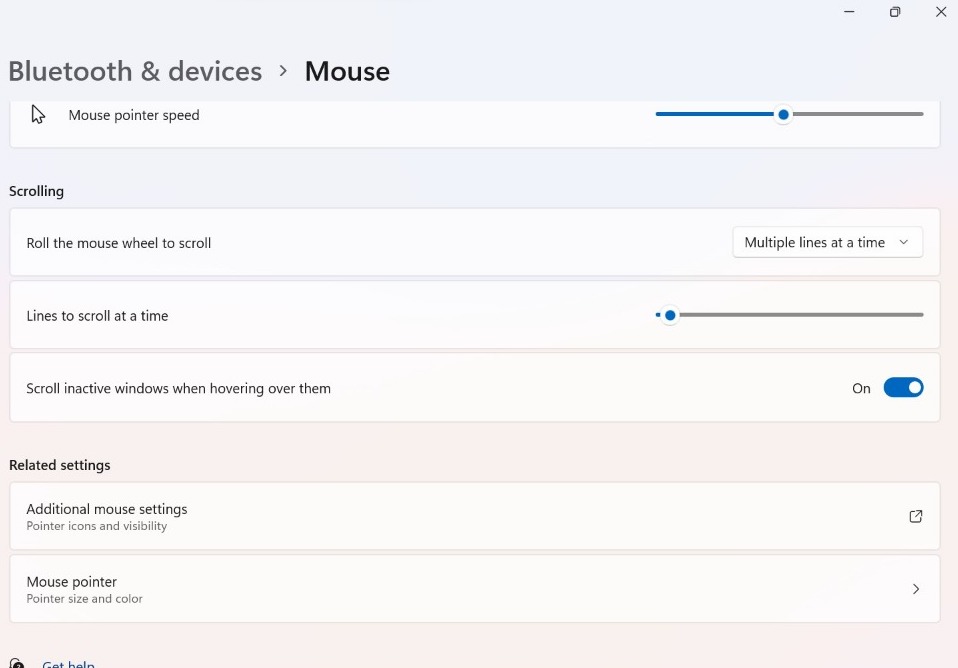The height and width of the screenshot is (668, 958).
Task: Open the Roll the mouse wheel to scroll dropdown
Action: [827, 242]
